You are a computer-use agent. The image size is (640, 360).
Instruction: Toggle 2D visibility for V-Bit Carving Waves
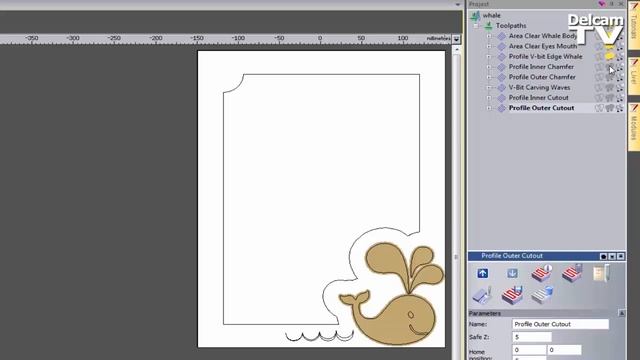[599, 87]
